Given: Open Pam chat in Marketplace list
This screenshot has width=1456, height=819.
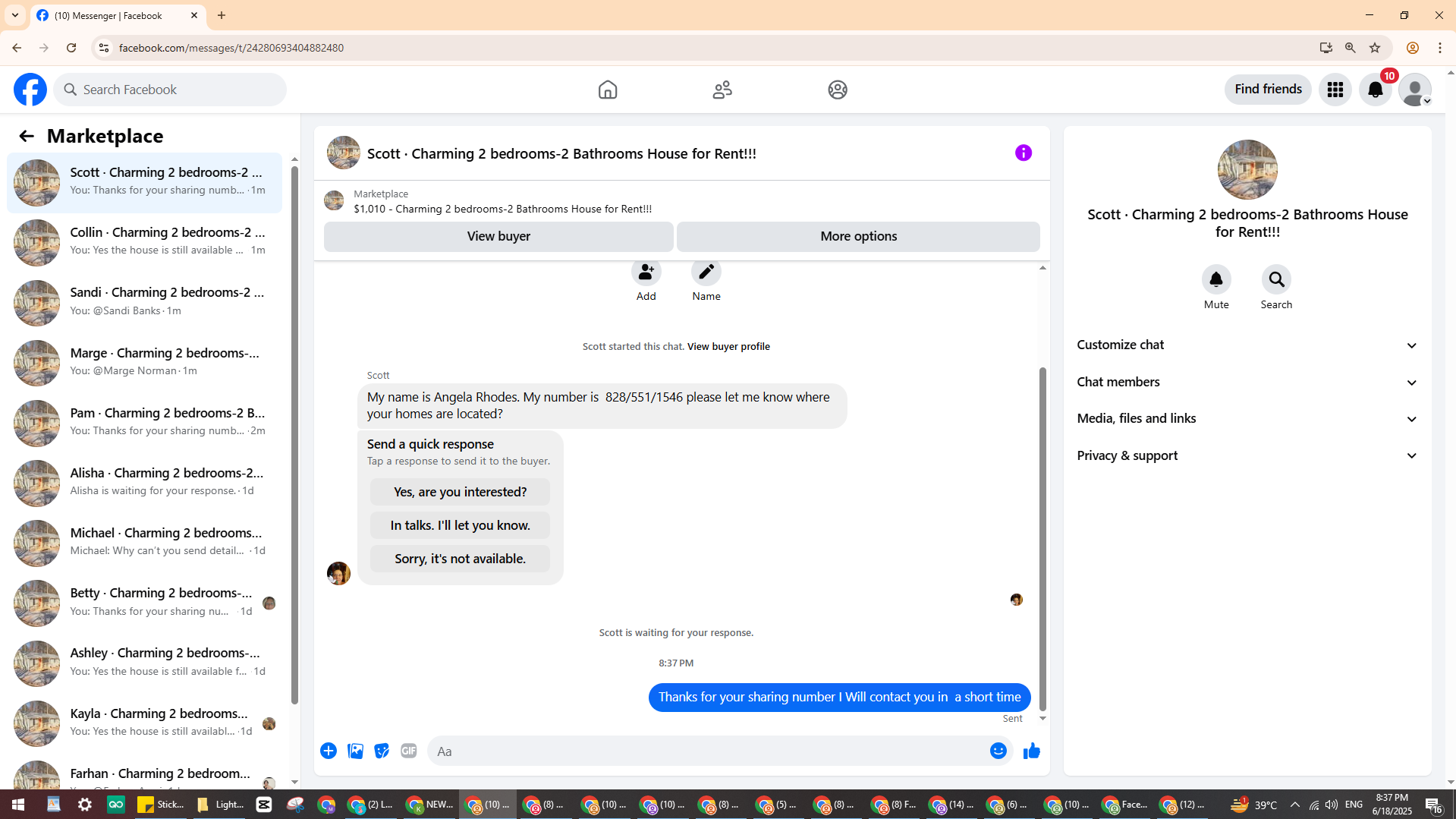Looking at the screenshot, I should click(x=144, y=423).
